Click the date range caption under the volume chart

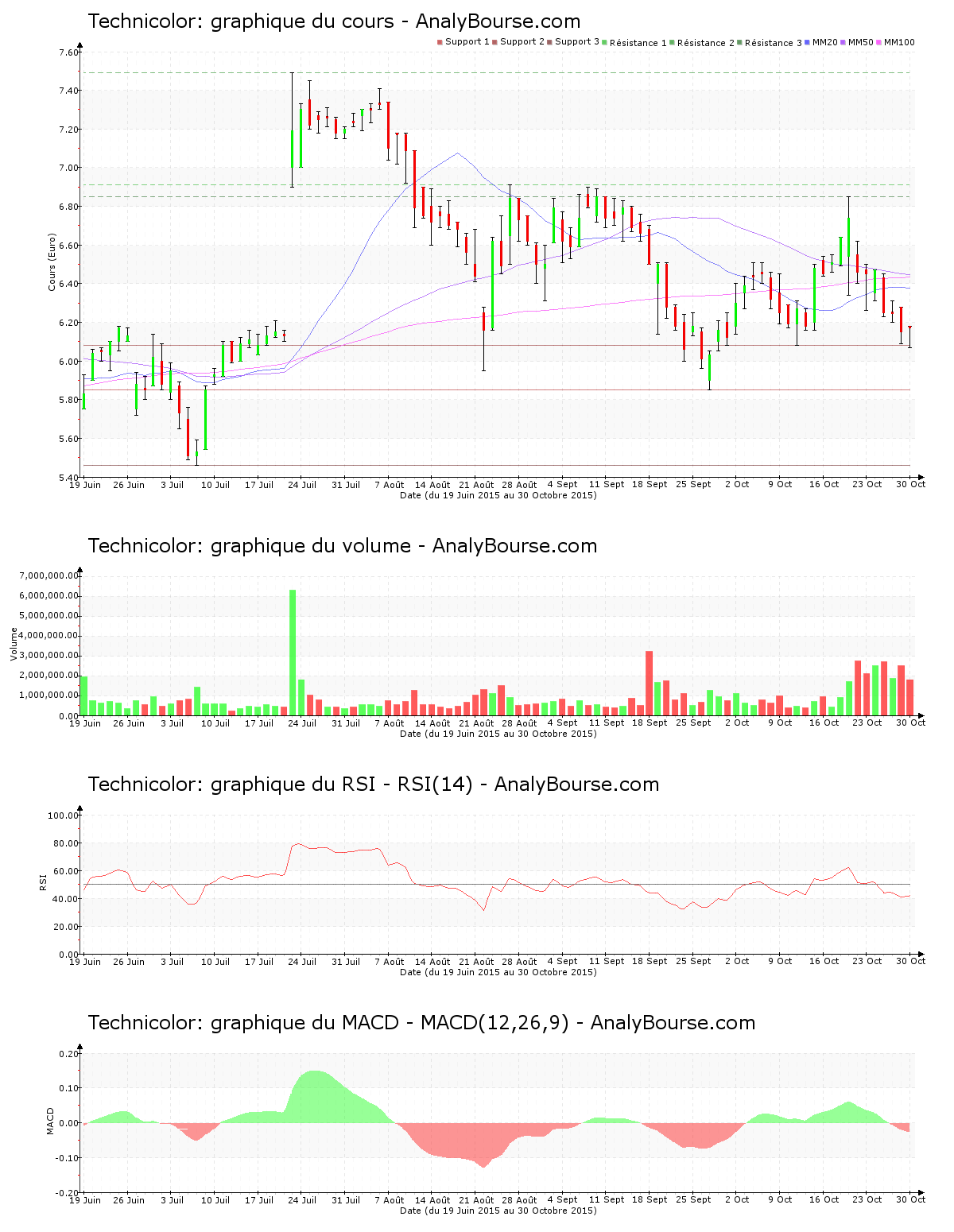[498, 734]
